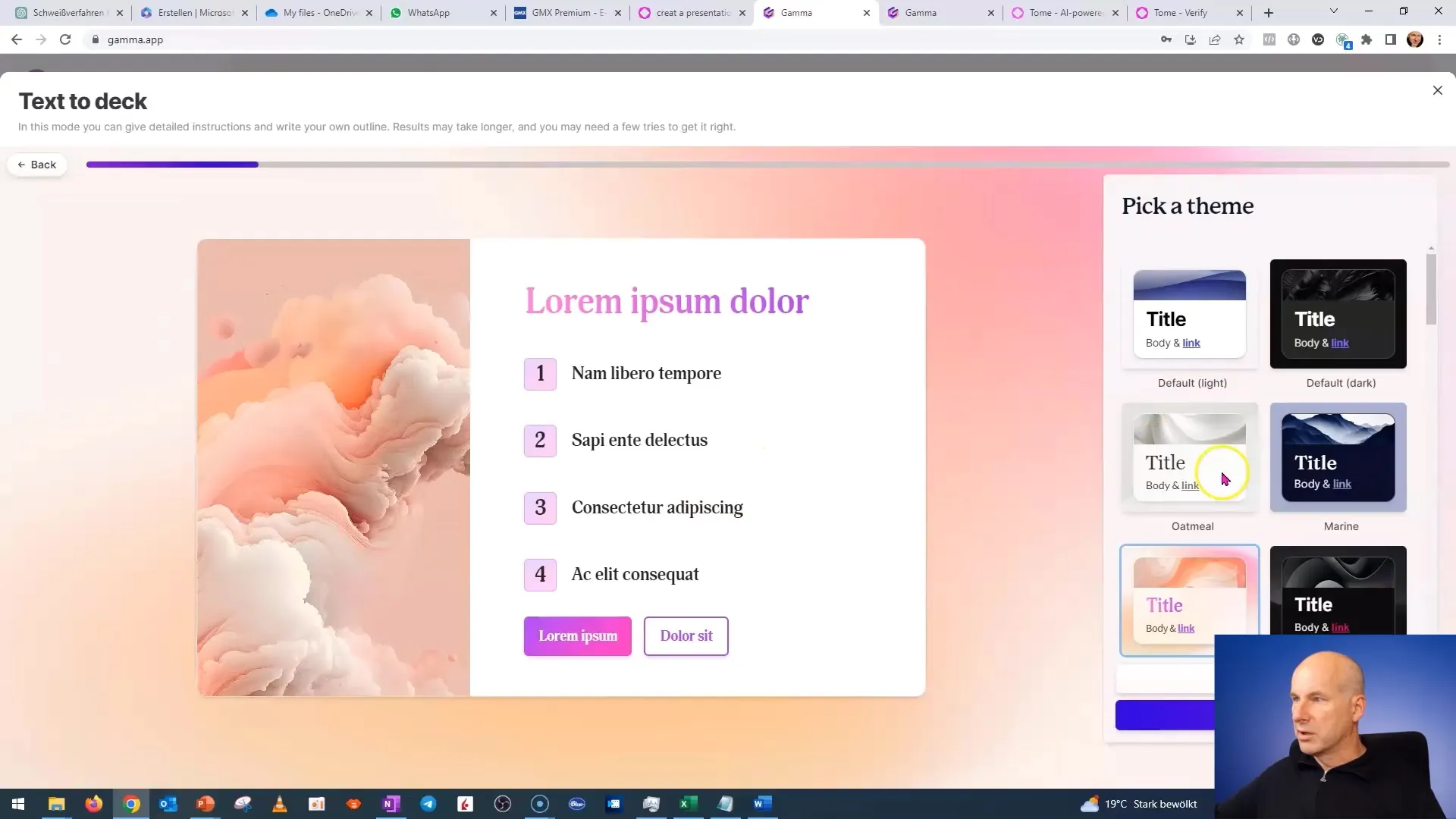Viewport: 1456px width, 819px height.
Task: Click the Gamma app favicon icon
Action: [769, 12]
